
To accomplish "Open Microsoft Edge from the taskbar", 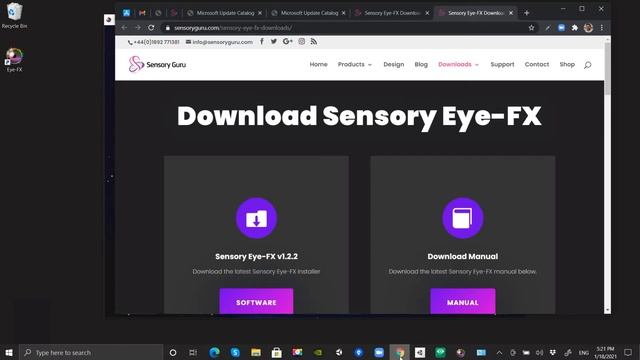I will 214,352.
